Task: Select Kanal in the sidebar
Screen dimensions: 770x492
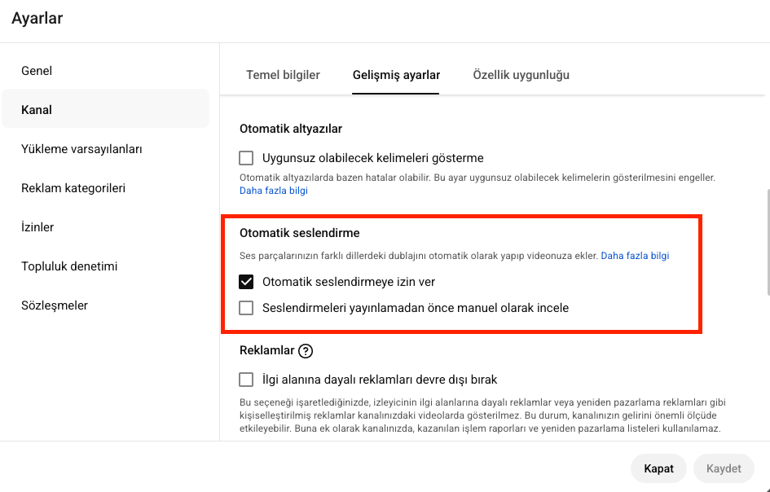Action: tap(37, 110)
